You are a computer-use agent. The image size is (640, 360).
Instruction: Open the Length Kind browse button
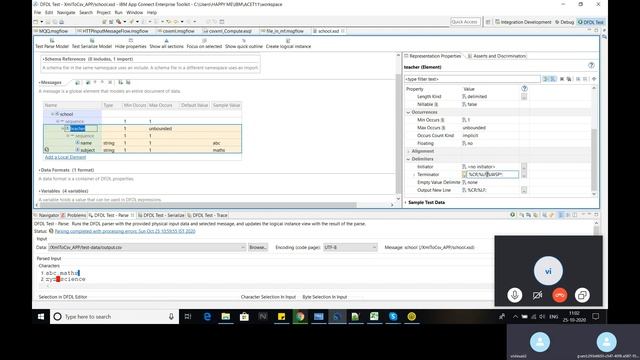(524, 97)
